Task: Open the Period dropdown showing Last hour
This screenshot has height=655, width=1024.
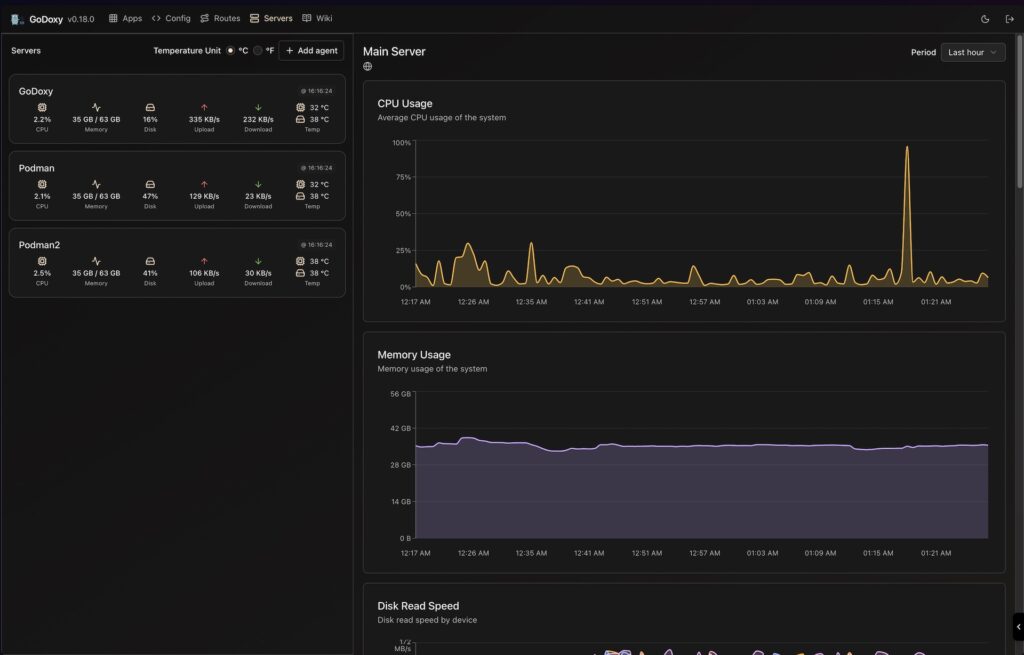Action: (971, 52)
